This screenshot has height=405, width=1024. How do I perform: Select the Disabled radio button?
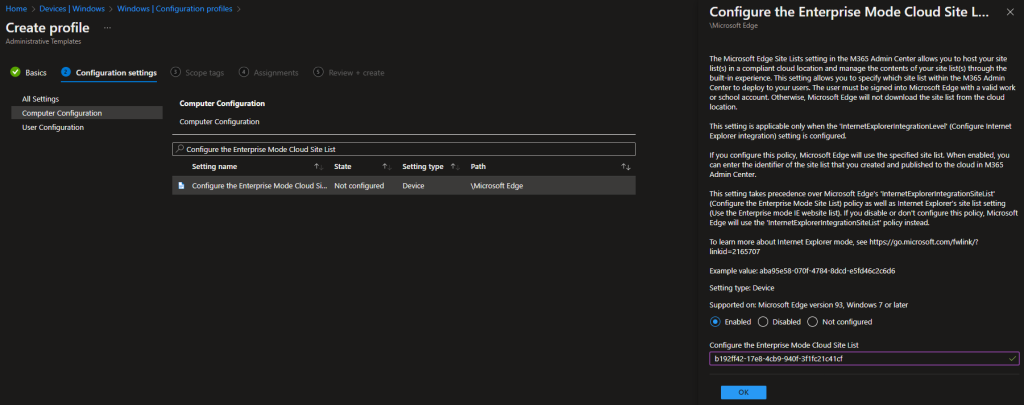[x=763, y=321]
